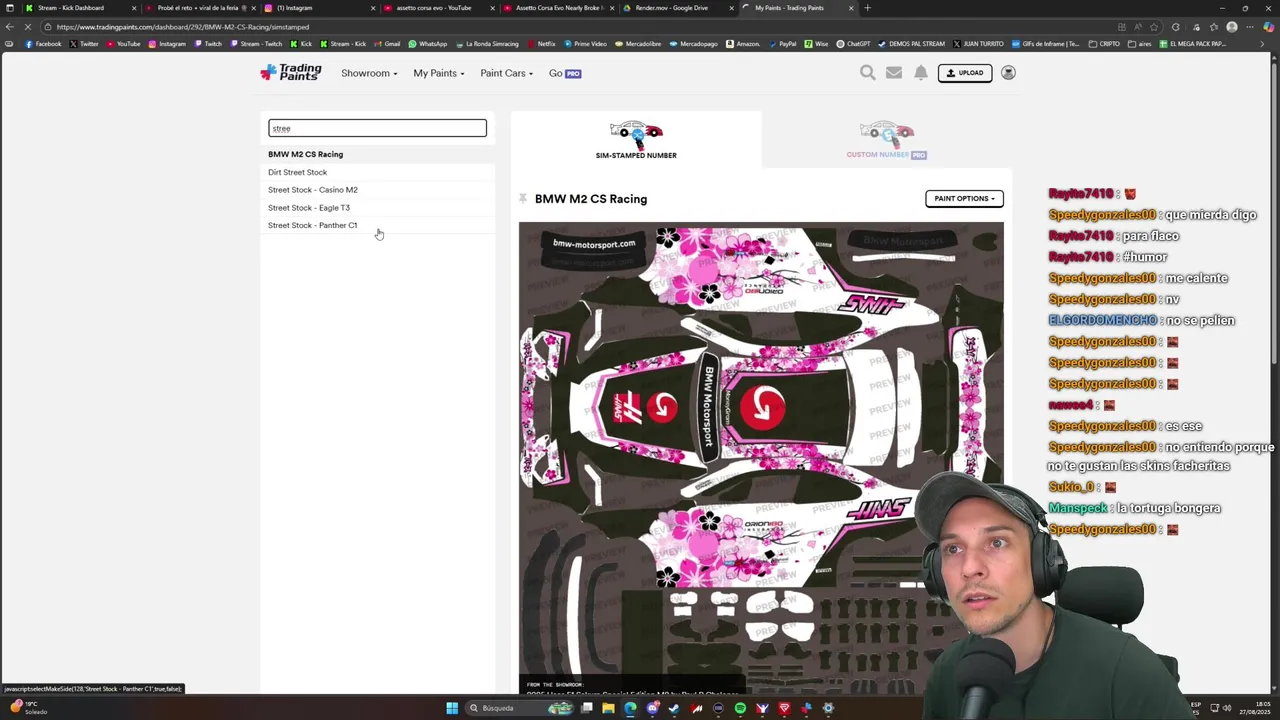Viewport: 1280px width, 720px height.
Task: Open WhatsApp bookmark
Action: click(x=428, y=44)
